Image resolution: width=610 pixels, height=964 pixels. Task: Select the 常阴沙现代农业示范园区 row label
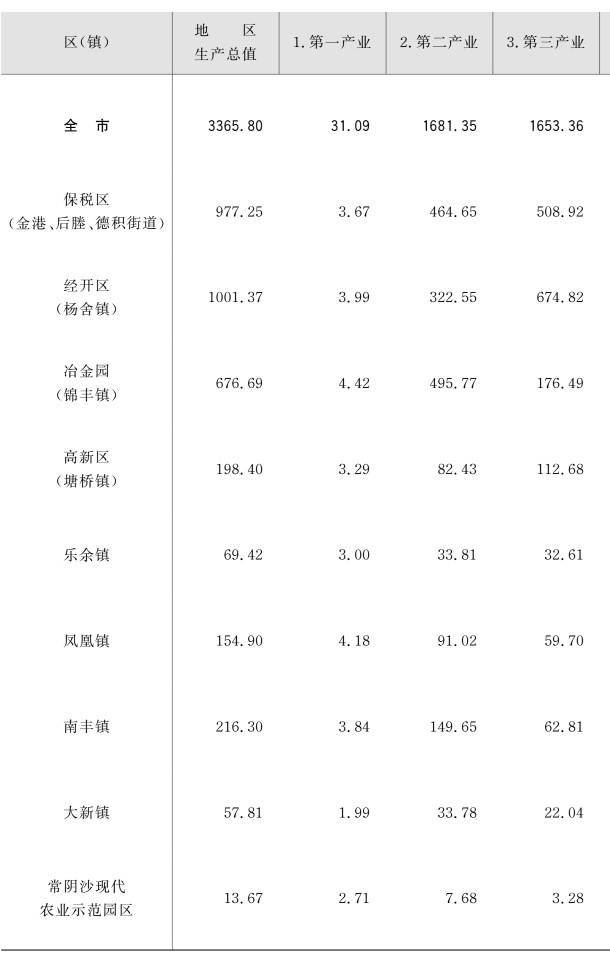(86, 898)
